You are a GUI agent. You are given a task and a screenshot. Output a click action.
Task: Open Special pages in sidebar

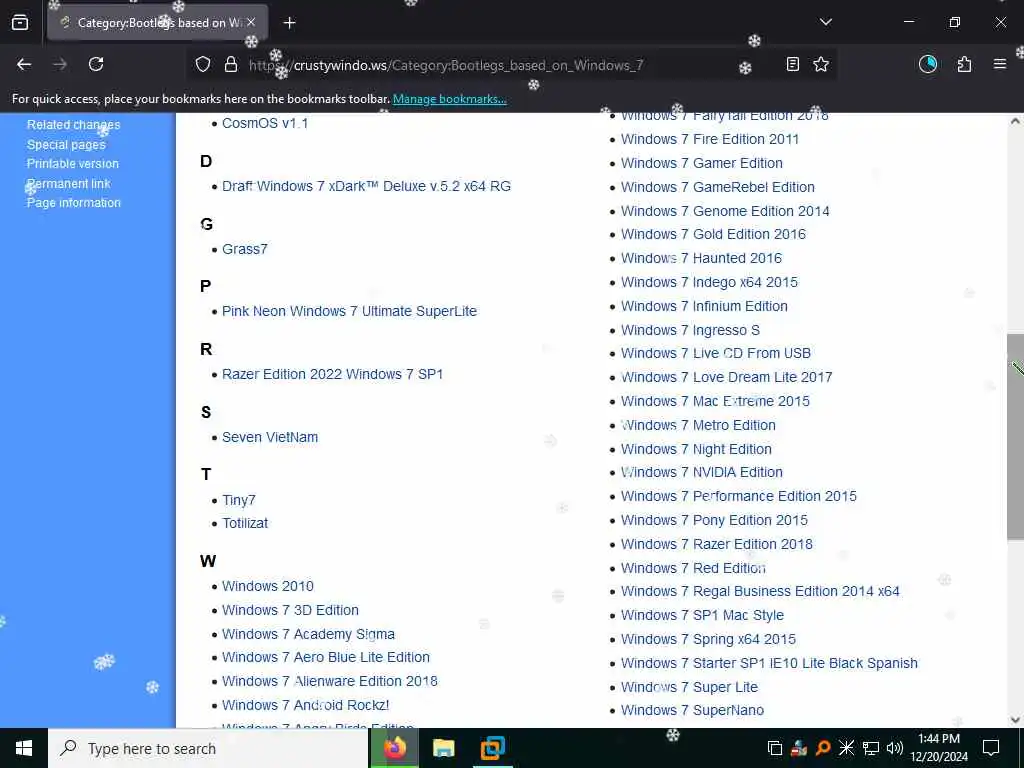click(66, 144)
